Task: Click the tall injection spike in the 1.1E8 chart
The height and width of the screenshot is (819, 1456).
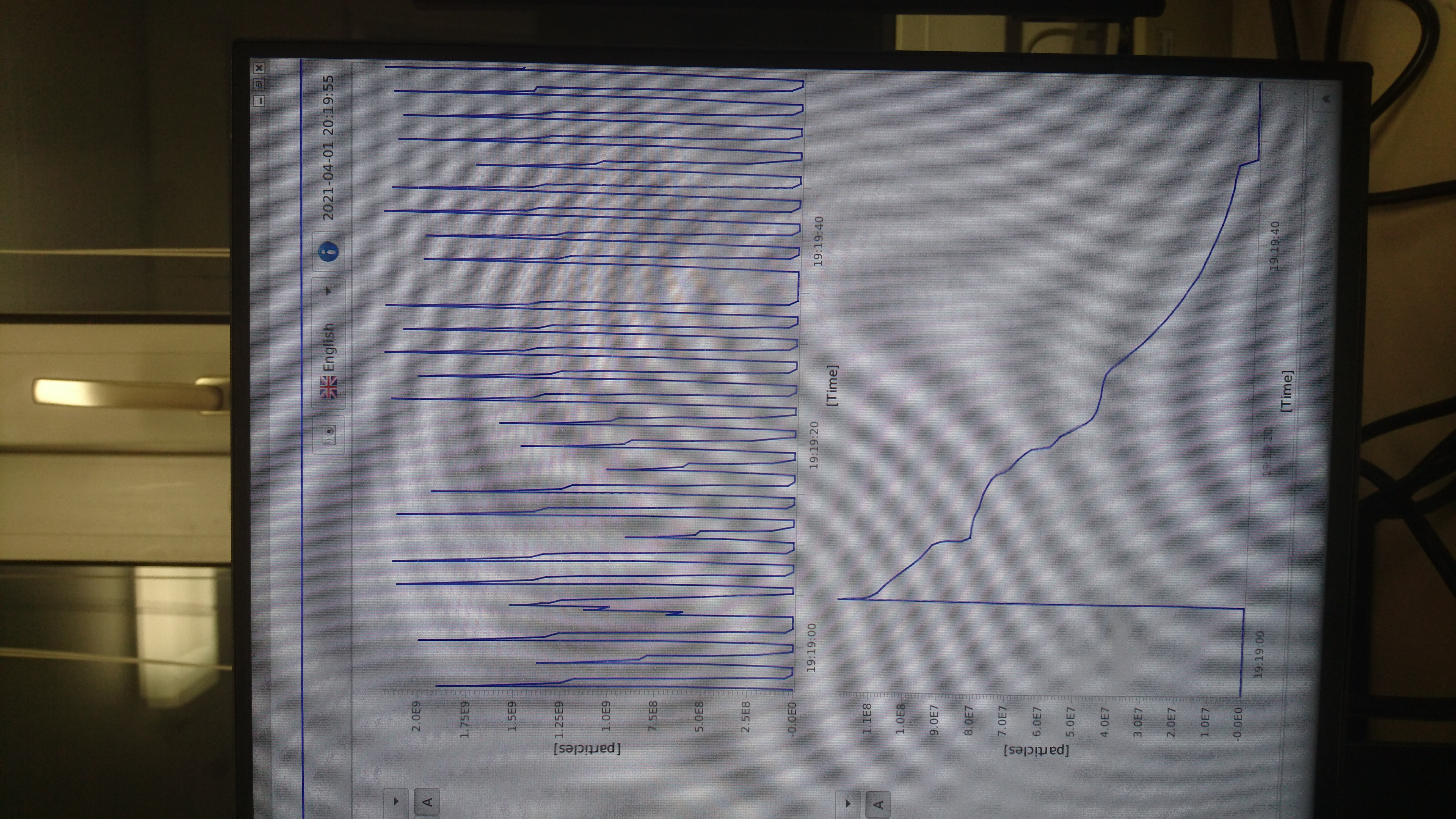Action: tap(1040, 604)
